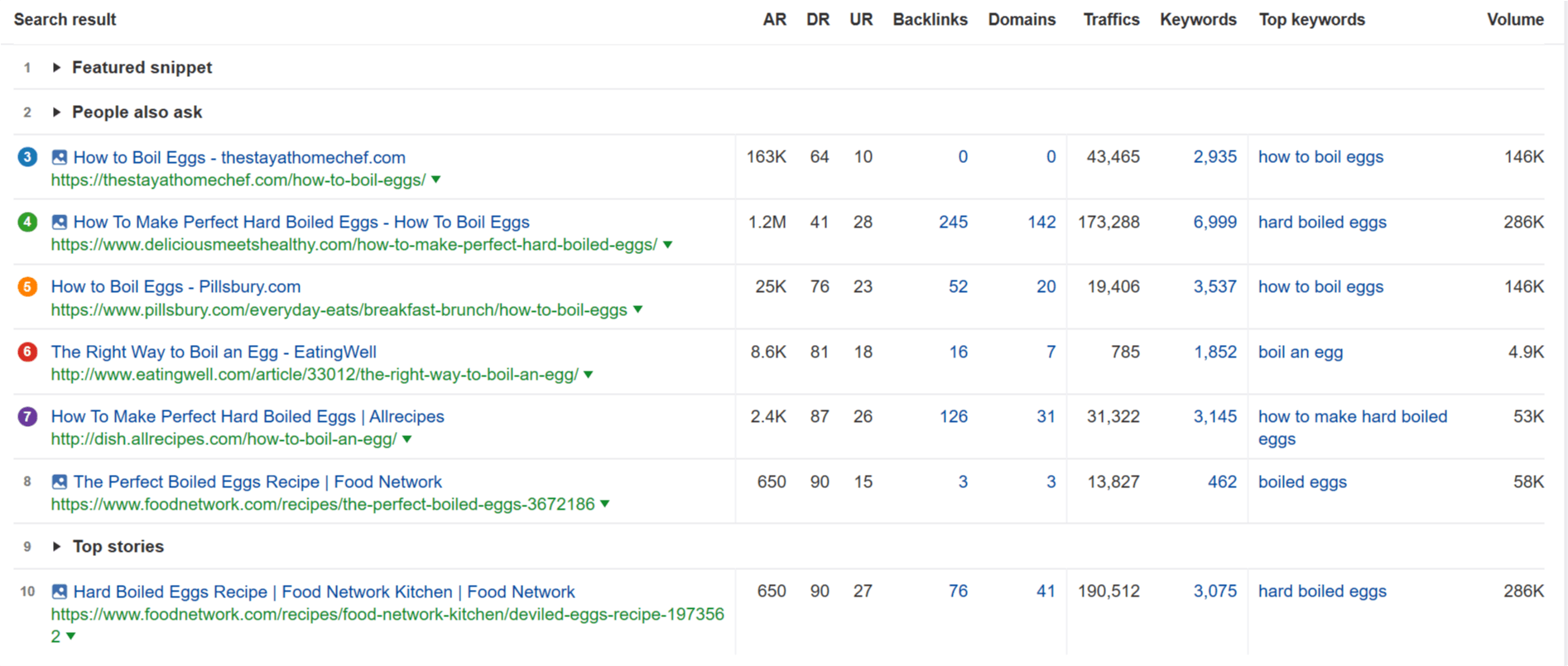Click the foodnetwork perfect-boiled-eggs URL
The height and width of the screenshot is (666, 1568).
(x=323, y=504)
